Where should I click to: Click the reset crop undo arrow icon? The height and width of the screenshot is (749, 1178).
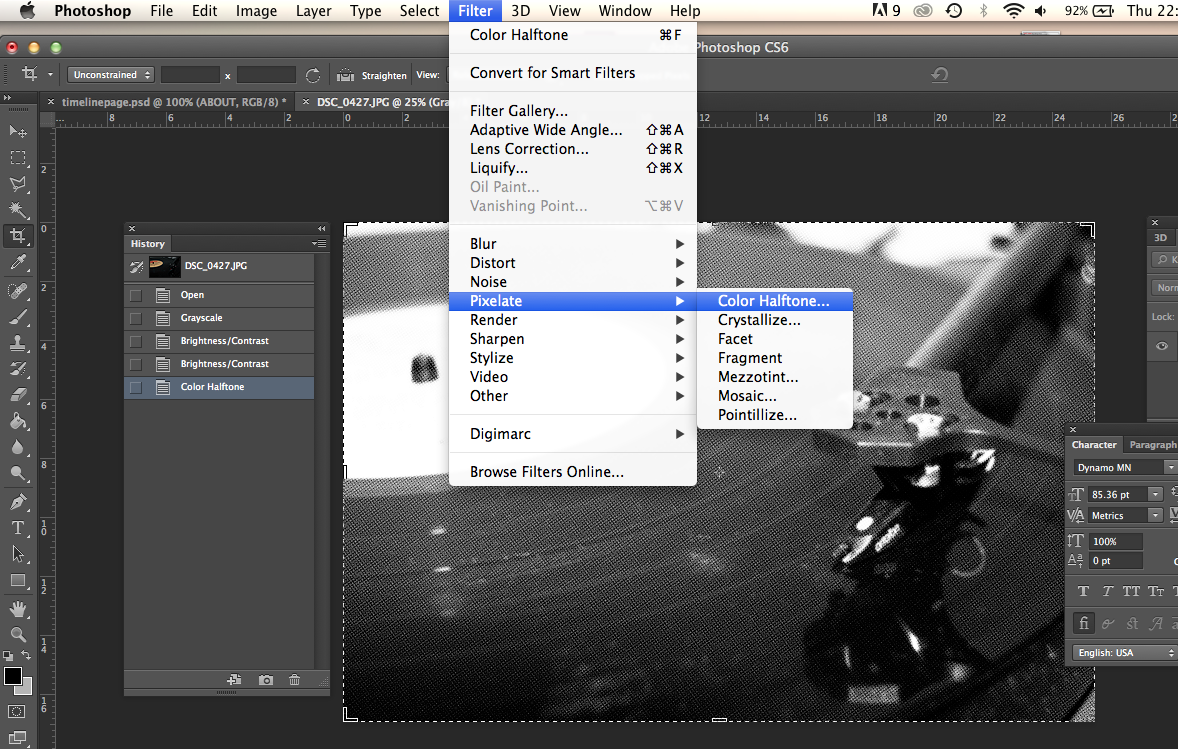click(x=940, y=74)
